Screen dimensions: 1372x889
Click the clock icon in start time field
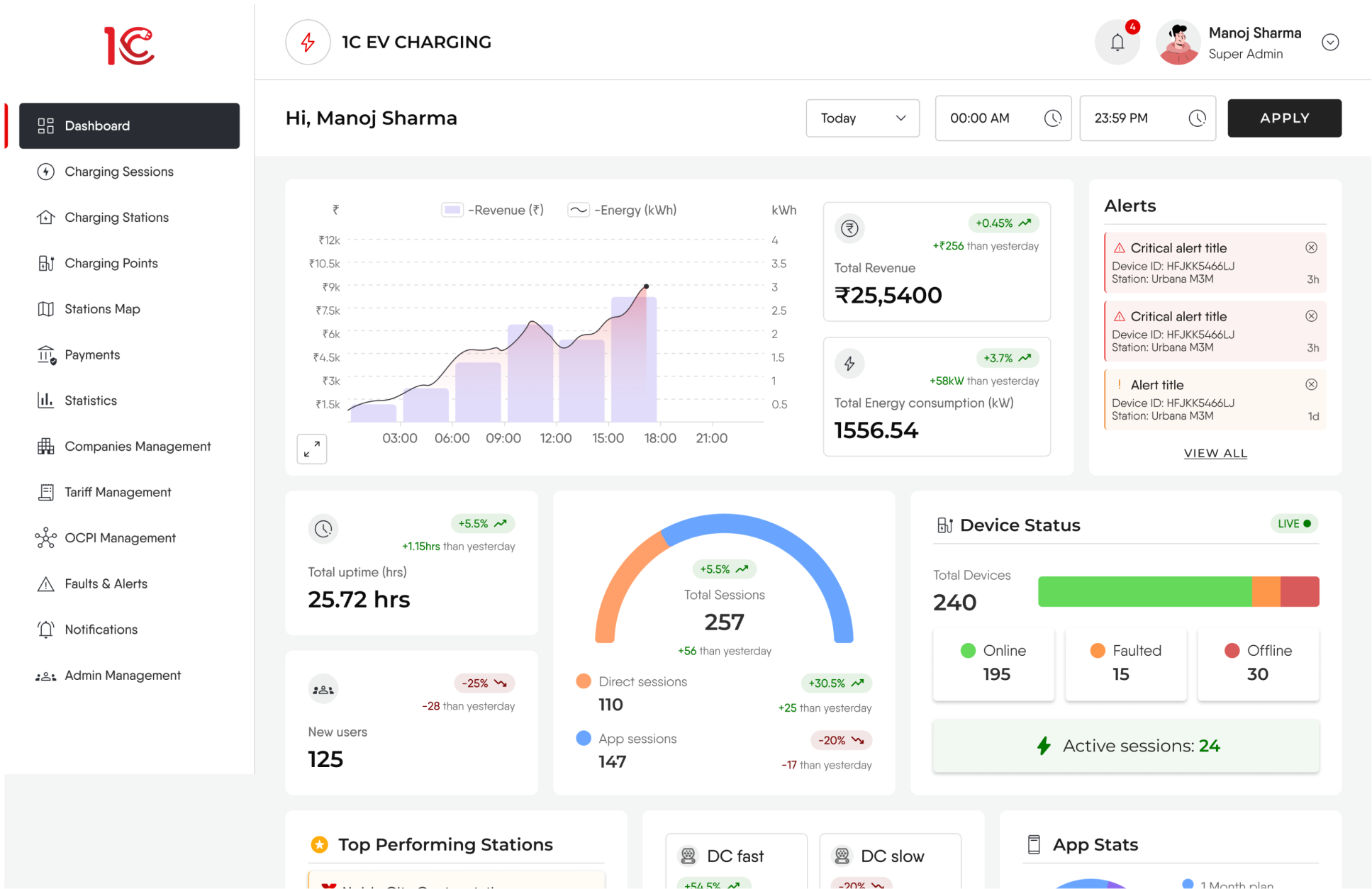pyautogui.click(x=1053, y=118)
